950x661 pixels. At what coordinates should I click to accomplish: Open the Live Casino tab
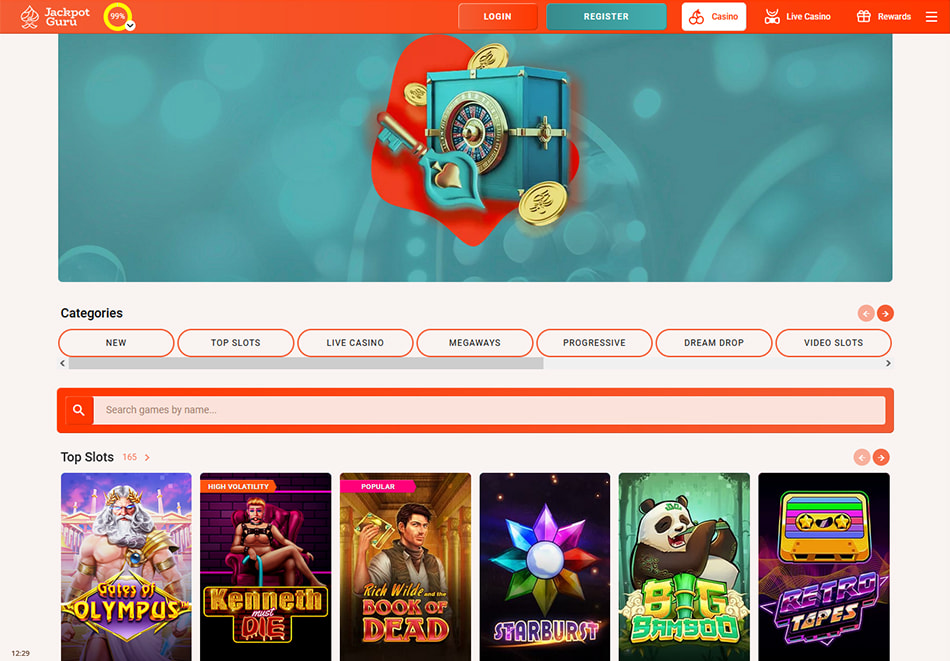pyautogui.click(x=797, y=17)
